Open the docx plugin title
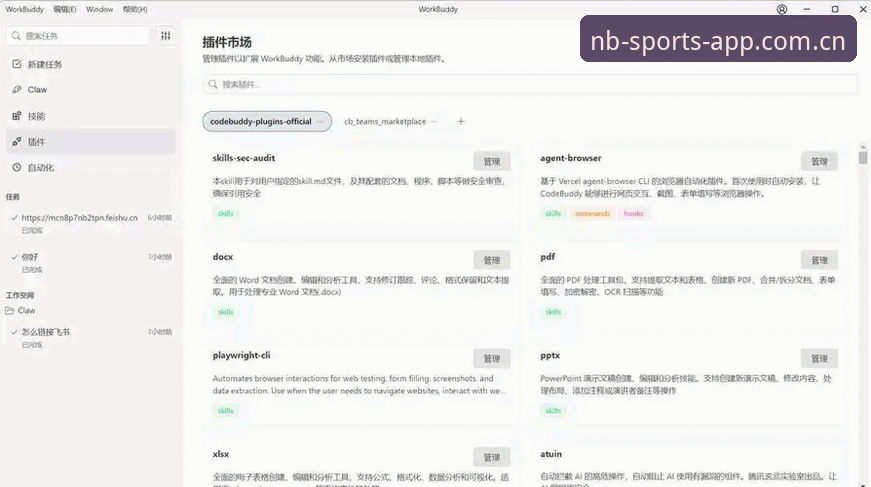871x487 pixels. tap(223, 257)
